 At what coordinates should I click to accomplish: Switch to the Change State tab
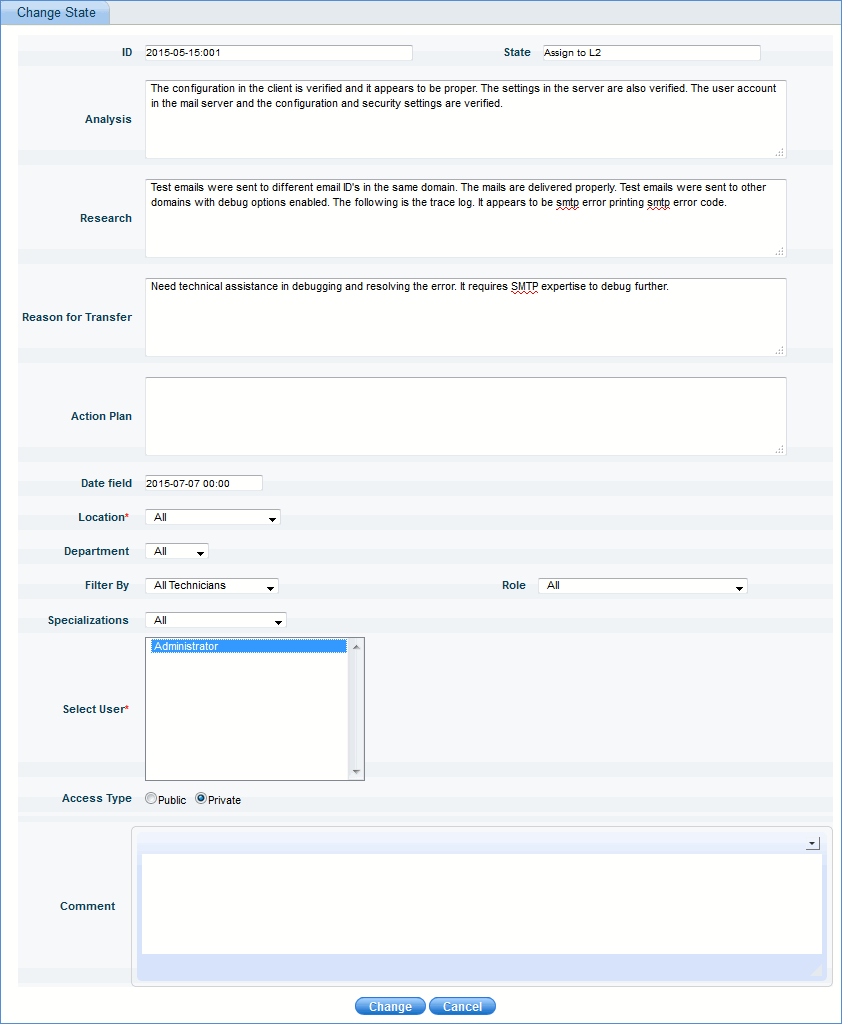pos(56,12)
